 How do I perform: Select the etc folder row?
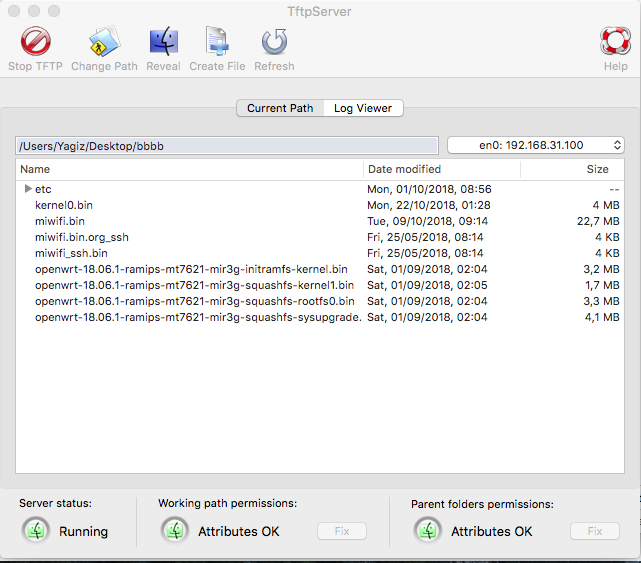[320, 189]
